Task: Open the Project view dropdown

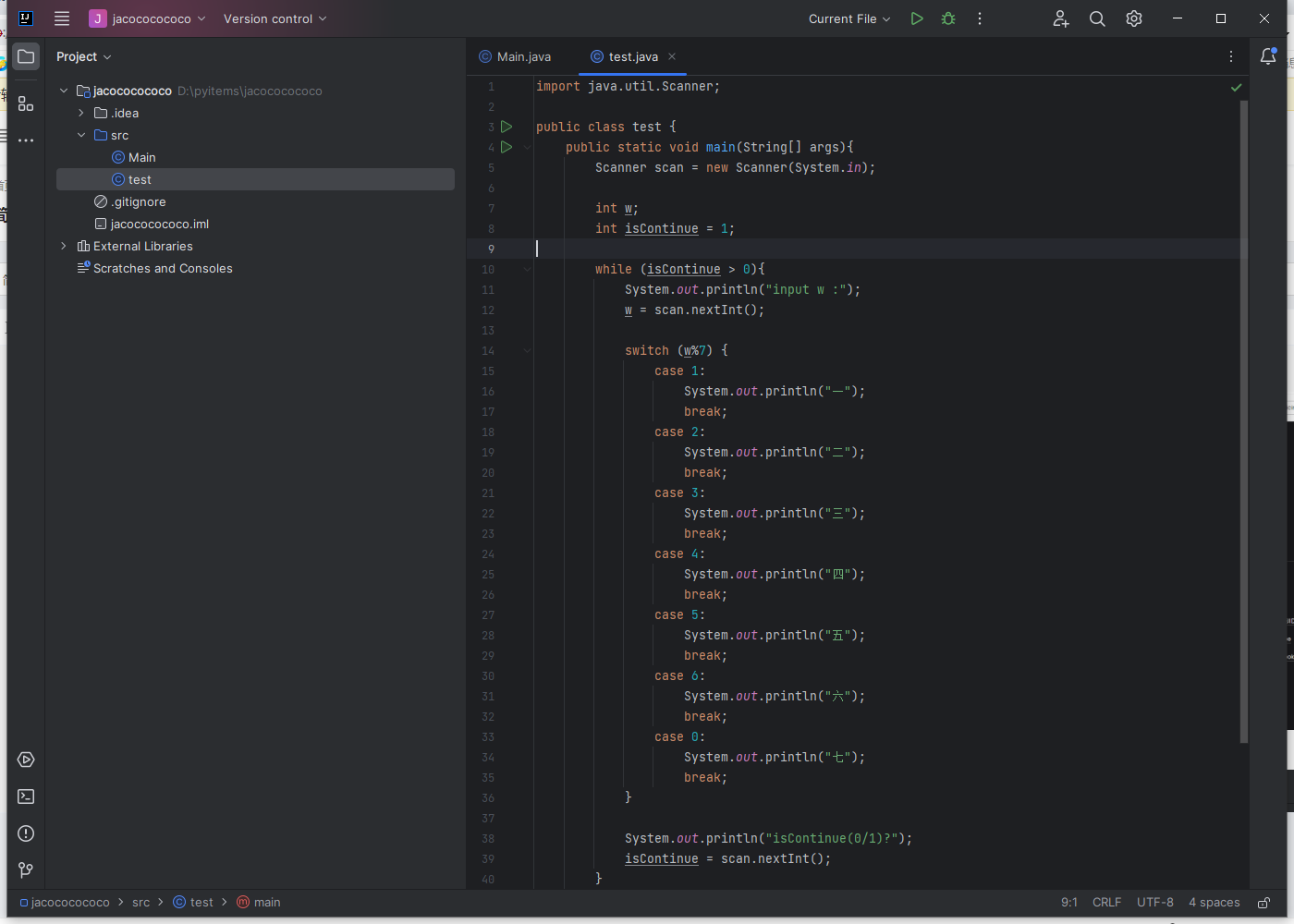Action: pyautogui.click(x=83, y=56)
